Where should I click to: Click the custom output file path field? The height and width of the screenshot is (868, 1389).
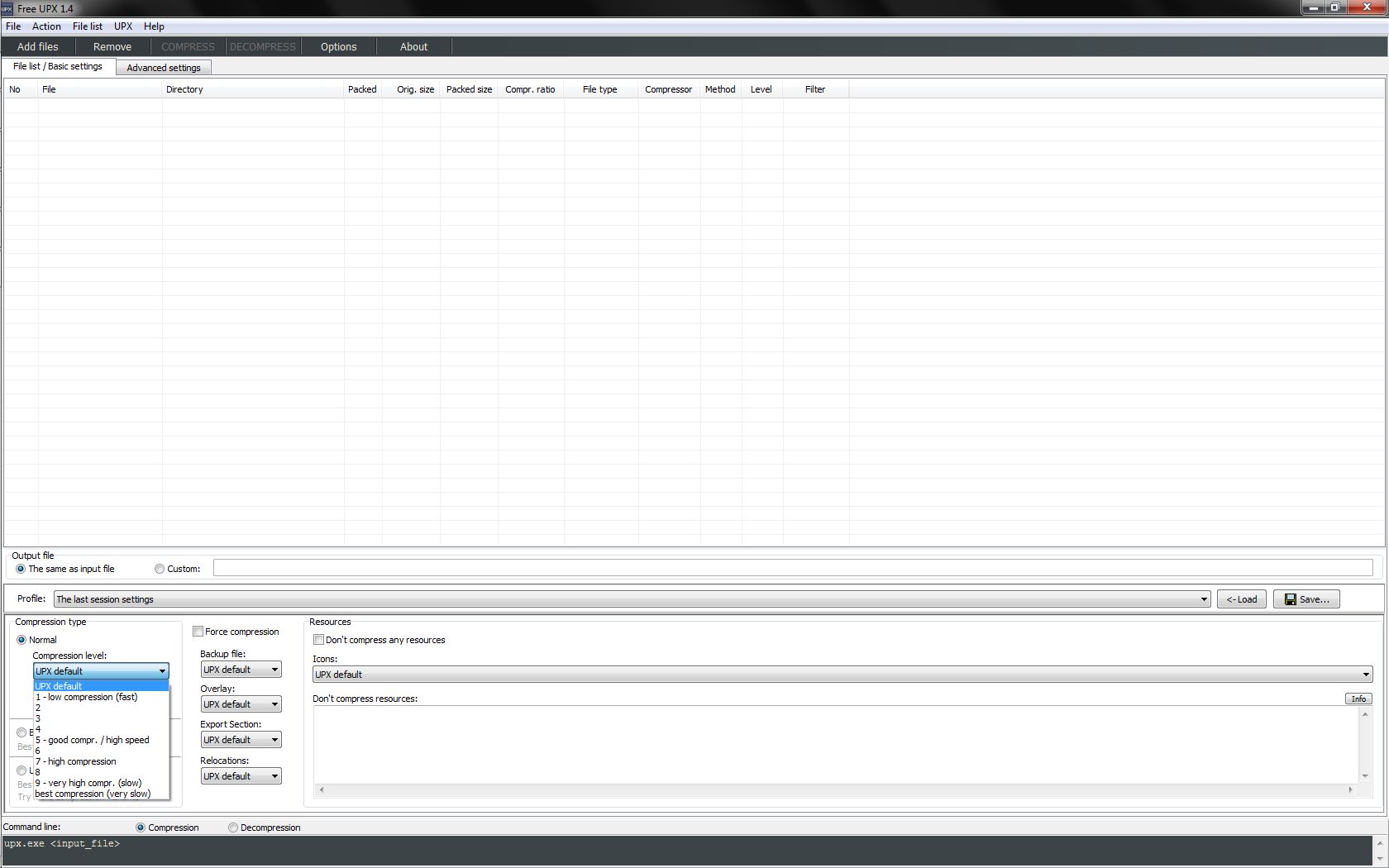(793, 568)
